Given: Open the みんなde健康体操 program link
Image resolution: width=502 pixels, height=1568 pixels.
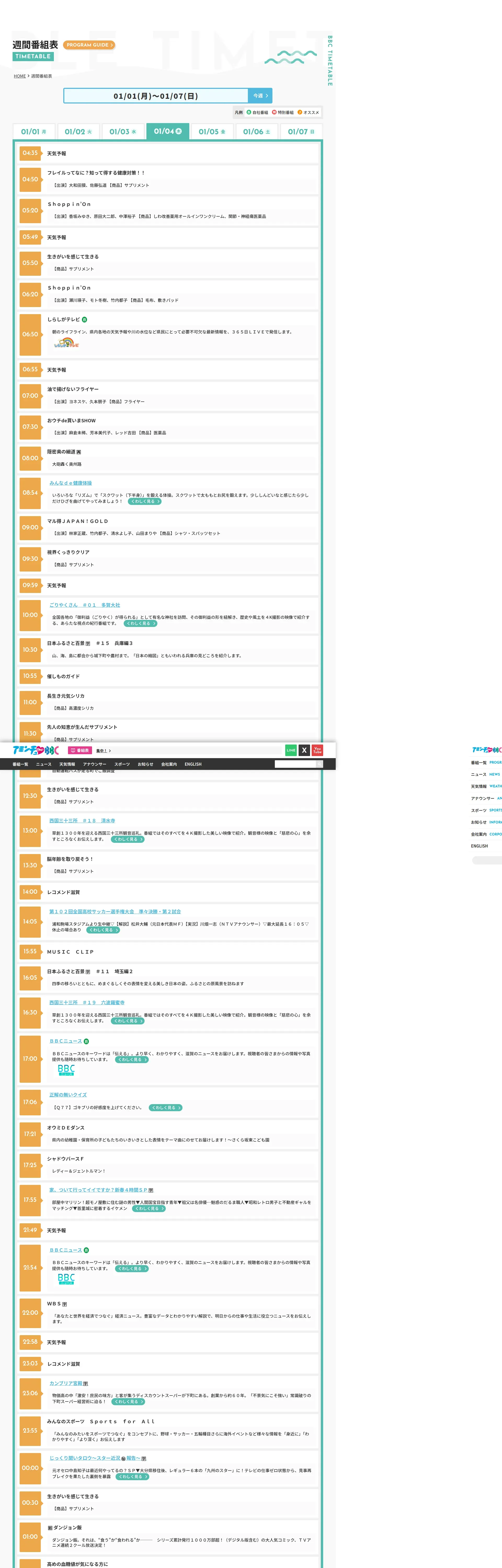Looking at the screenshot, I should click(x=71, y=483).
